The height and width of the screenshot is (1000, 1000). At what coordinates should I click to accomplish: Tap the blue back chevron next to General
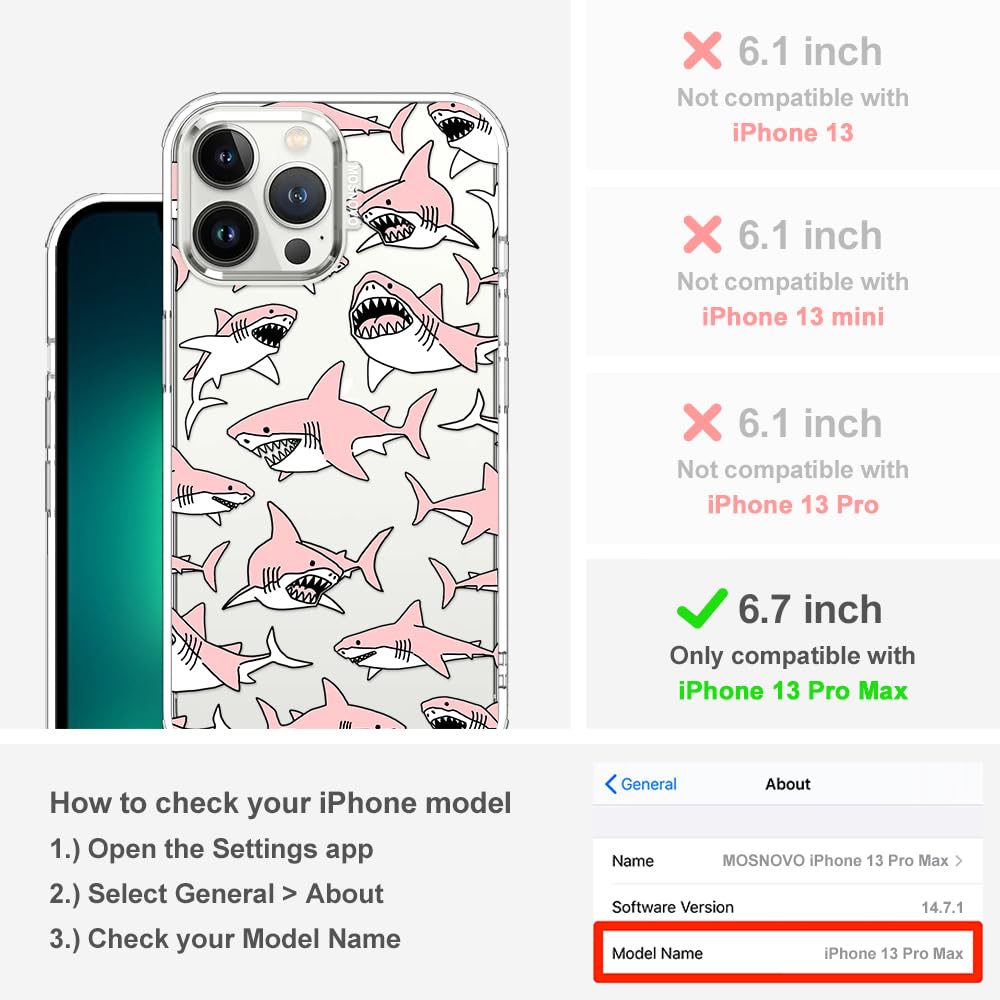610,784
